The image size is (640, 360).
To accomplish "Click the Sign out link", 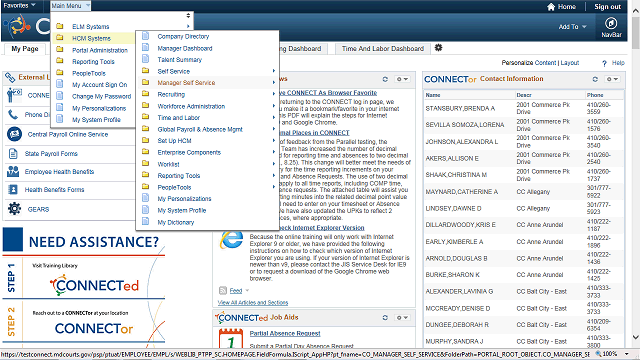I will pos(607,7).
